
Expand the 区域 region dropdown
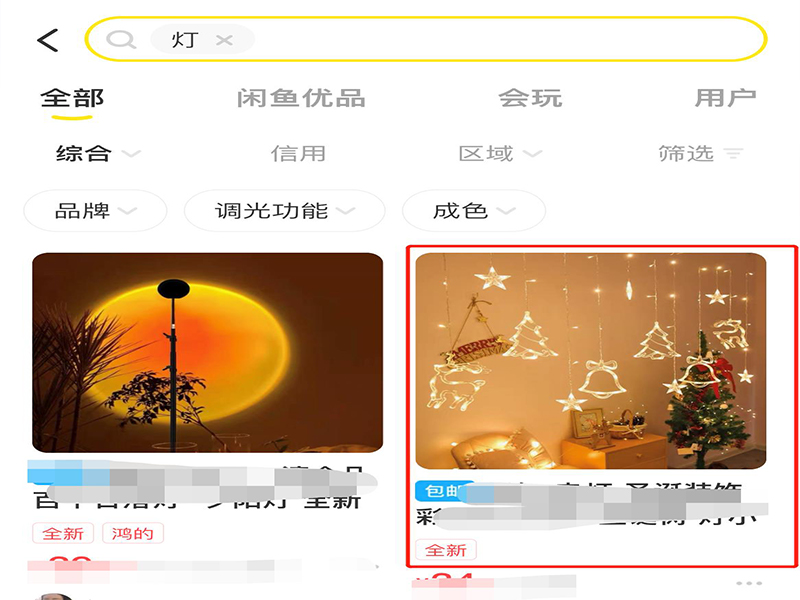499,154
